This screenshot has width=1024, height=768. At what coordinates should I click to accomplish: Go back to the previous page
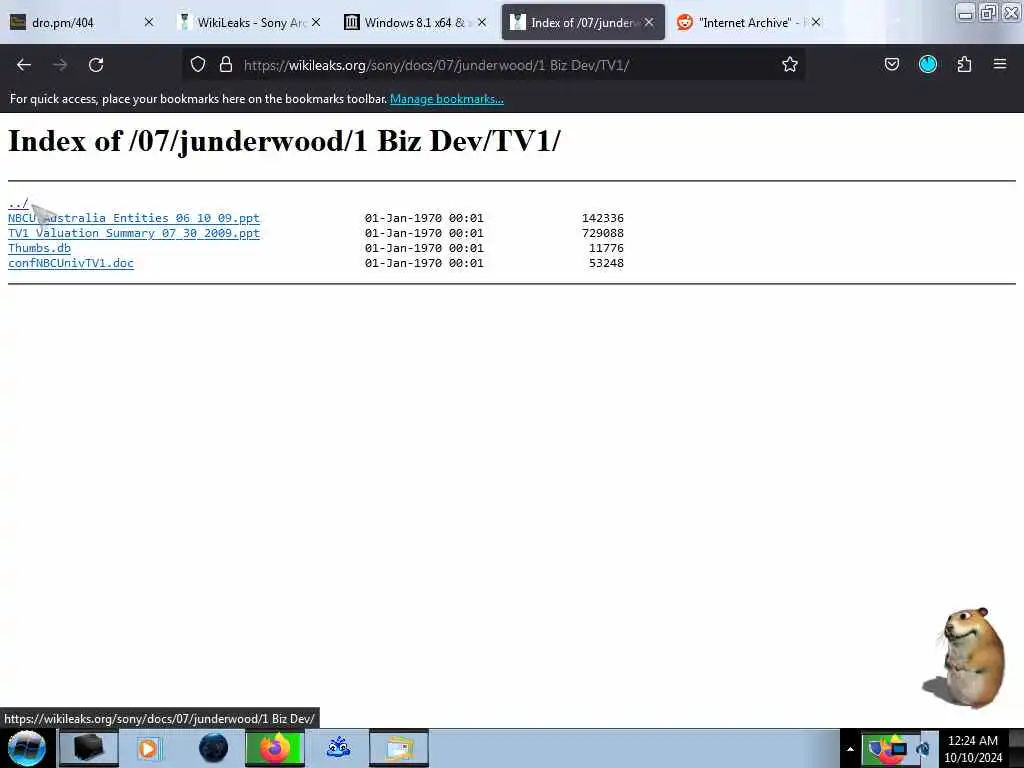coord(24,65)
